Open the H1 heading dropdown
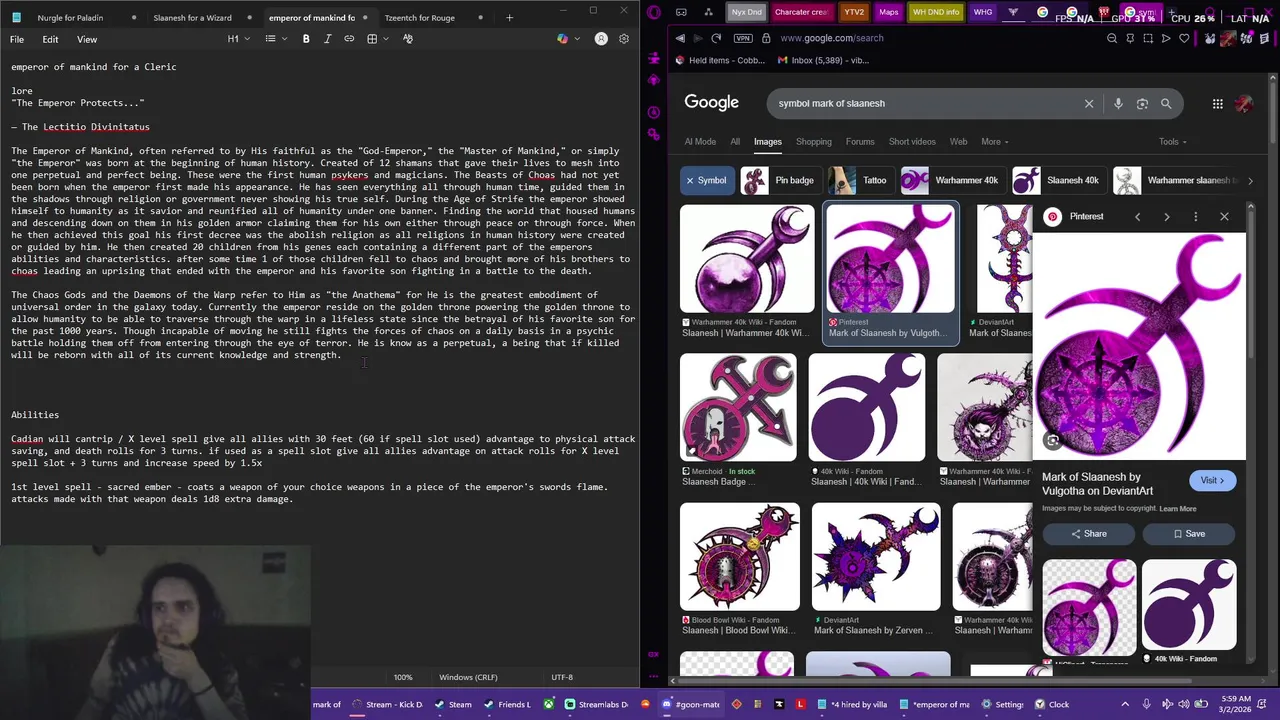 tap(237, 39)
